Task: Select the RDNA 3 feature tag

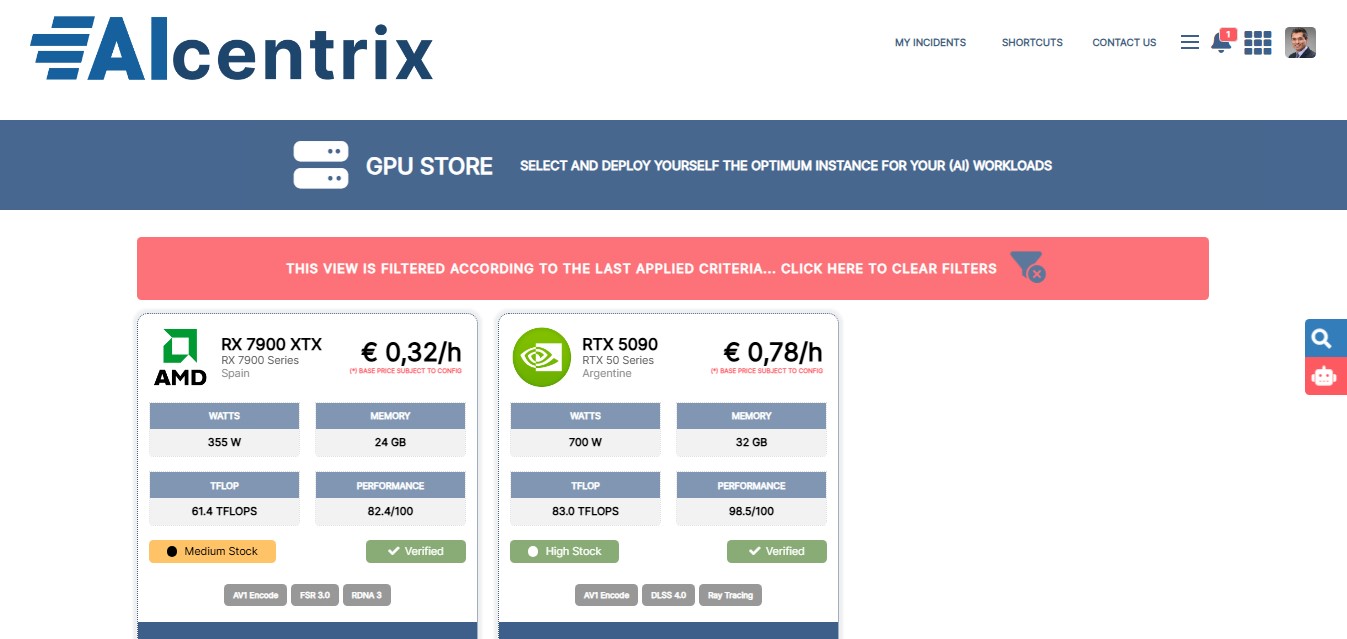Action: pyautogui.click(x=367, y=595)
